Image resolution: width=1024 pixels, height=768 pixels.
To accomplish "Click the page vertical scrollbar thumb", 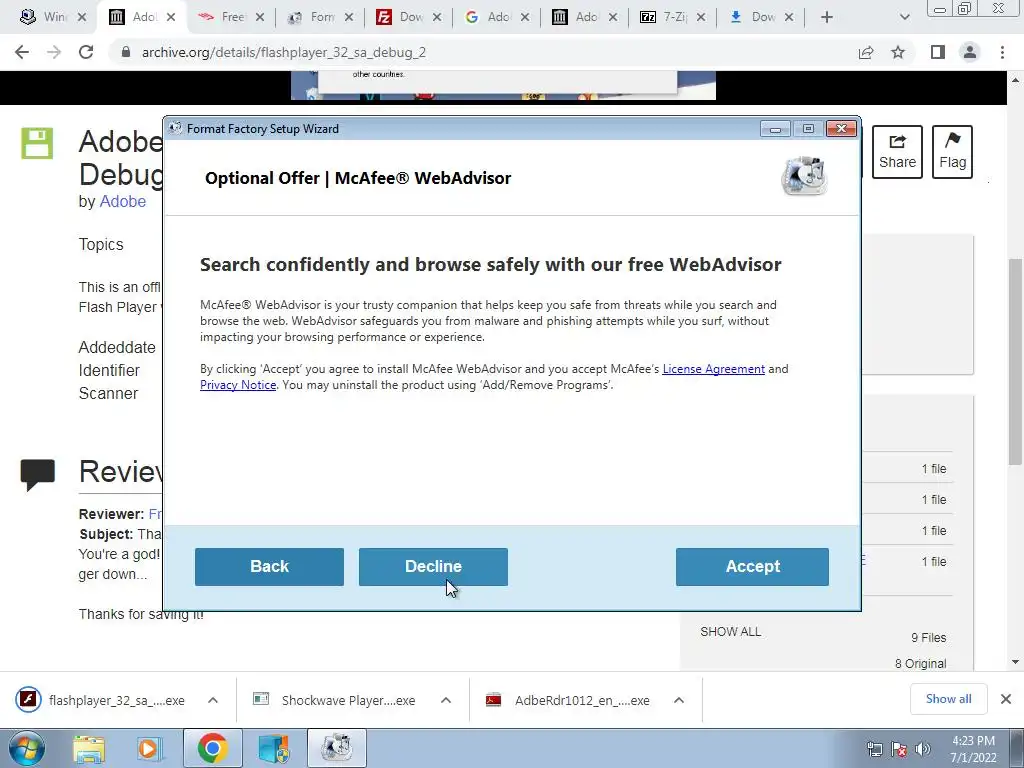I will pos(1015,362).
